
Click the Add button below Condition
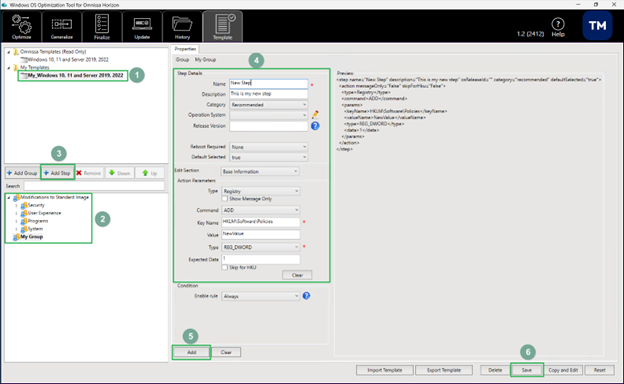point(191,352)
